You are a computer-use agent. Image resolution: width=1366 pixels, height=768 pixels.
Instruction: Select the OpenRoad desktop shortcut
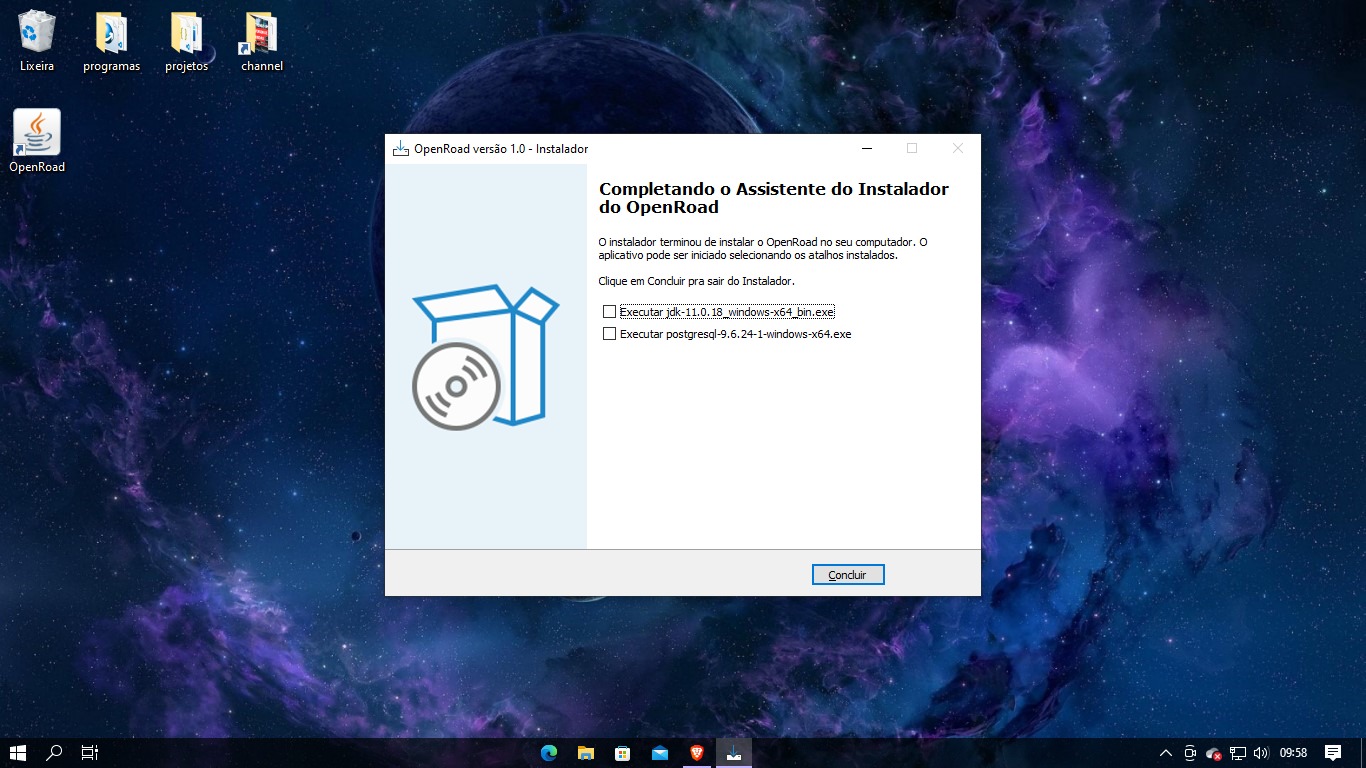[37, 141]
